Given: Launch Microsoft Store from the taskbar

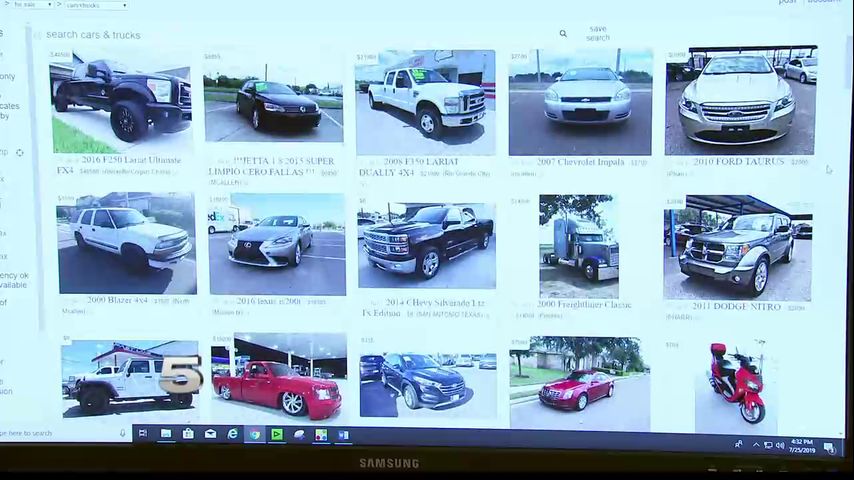Looking at the screenshot, I should pos(188,434).
